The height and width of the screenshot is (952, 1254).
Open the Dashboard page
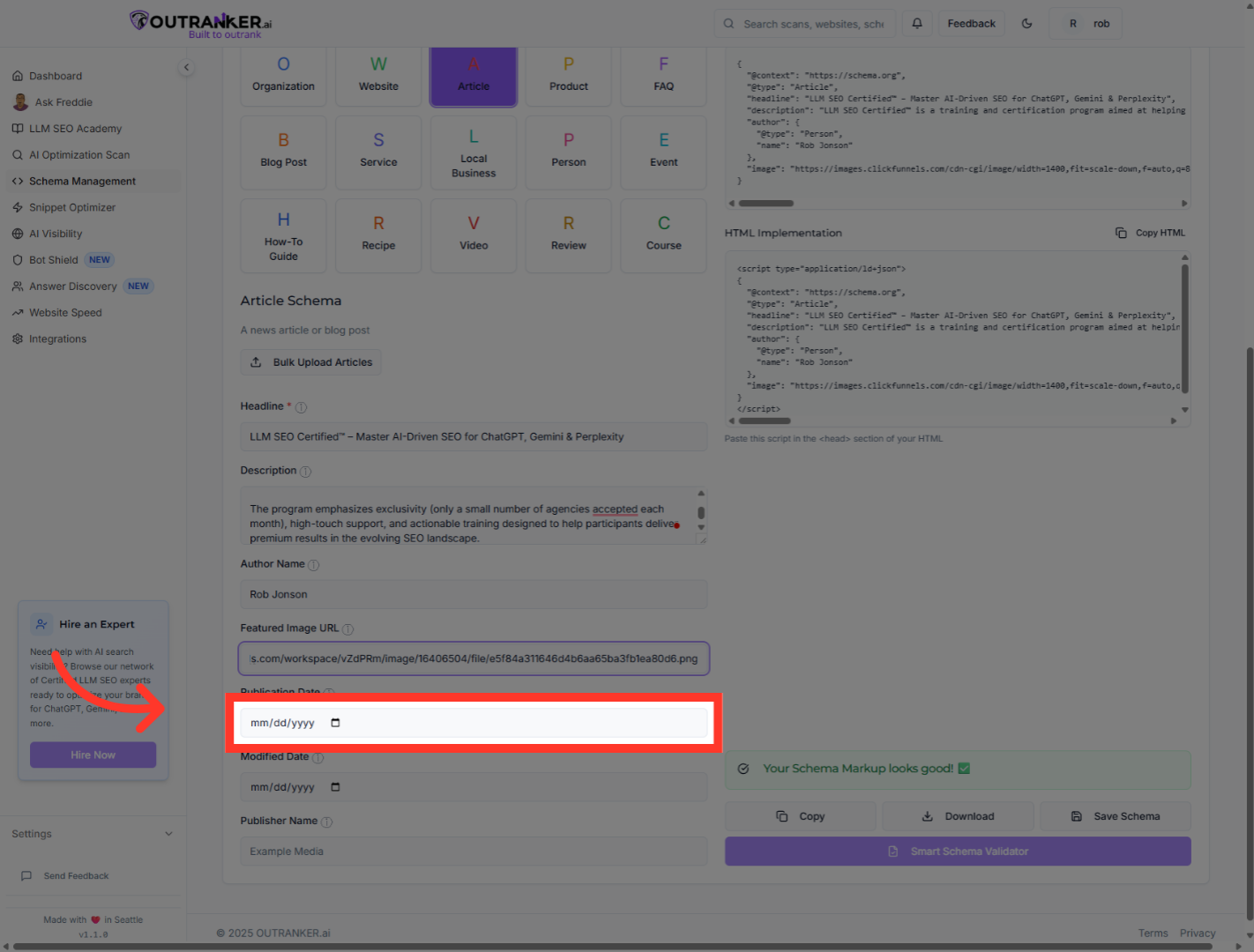pyautogui.click(x=56, y=76)
